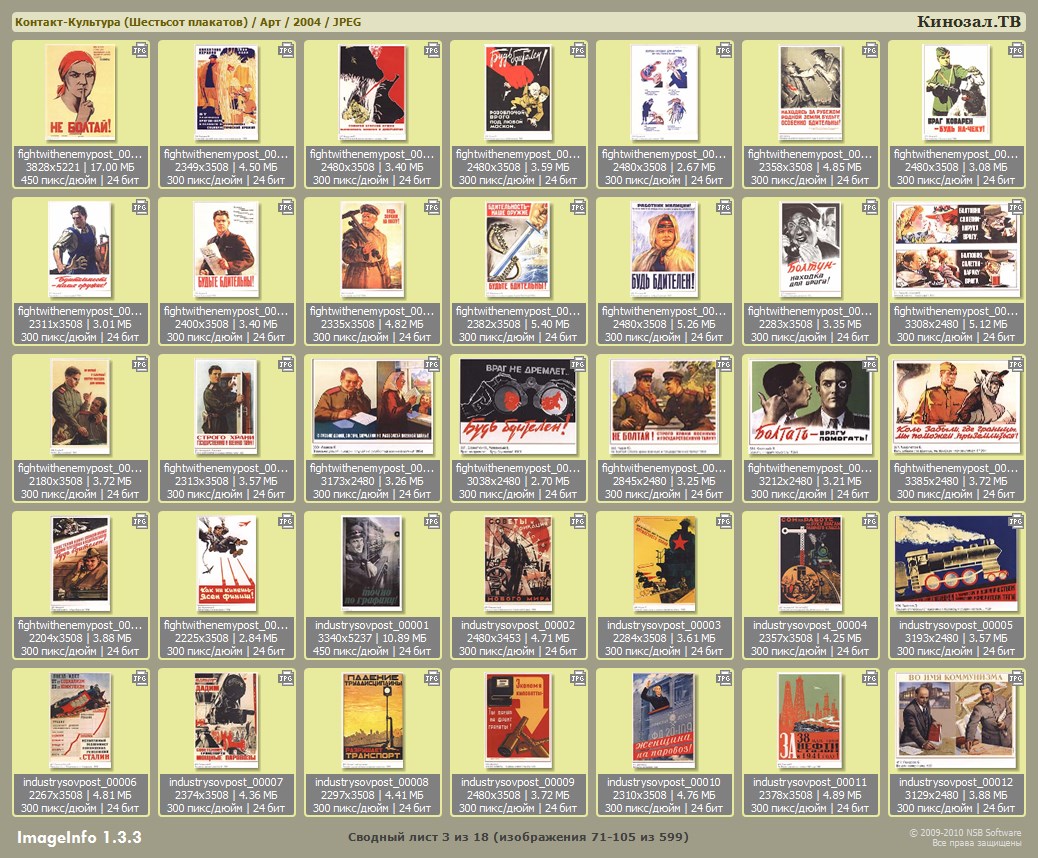Open the thumbnail above 3385x2480 | 3.72 МБ
Screen dimensions: 1038x858
coord(956,406)
